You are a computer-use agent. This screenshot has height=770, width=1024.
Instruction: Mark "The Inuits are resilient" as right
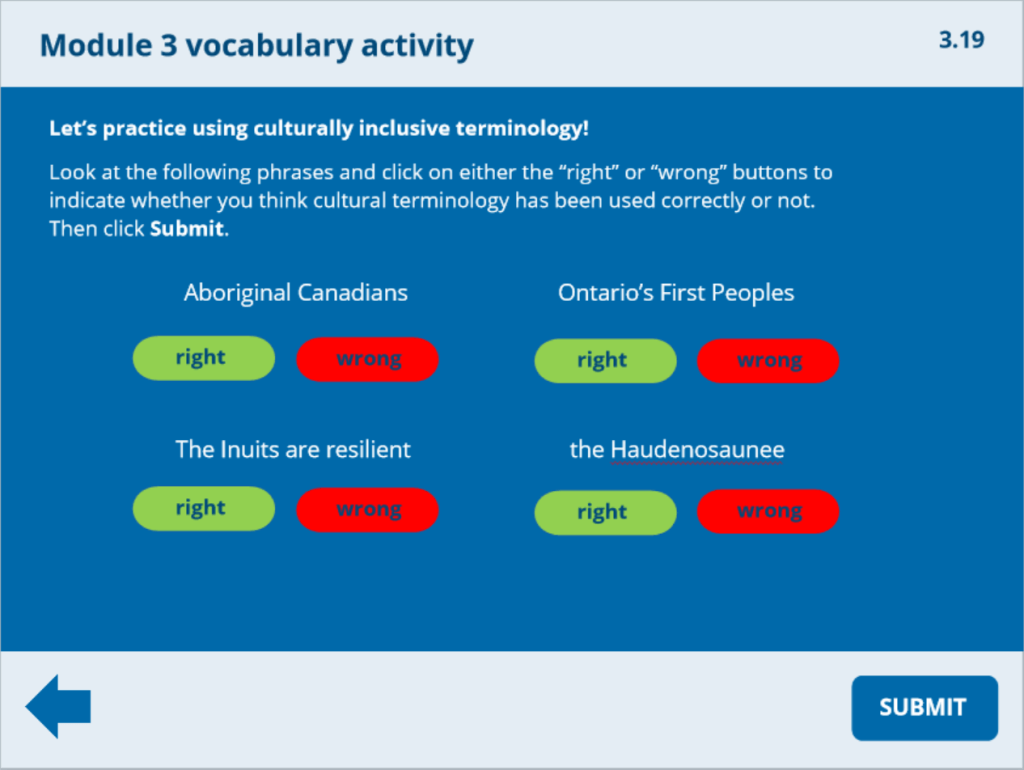click(x=203, y=508)
